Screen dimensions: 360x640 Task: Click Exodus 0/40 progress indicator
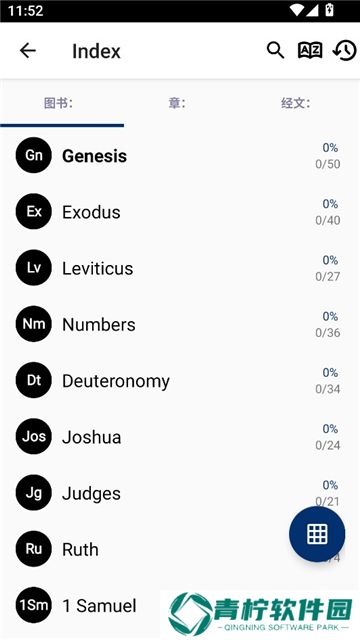pos(328,220)
